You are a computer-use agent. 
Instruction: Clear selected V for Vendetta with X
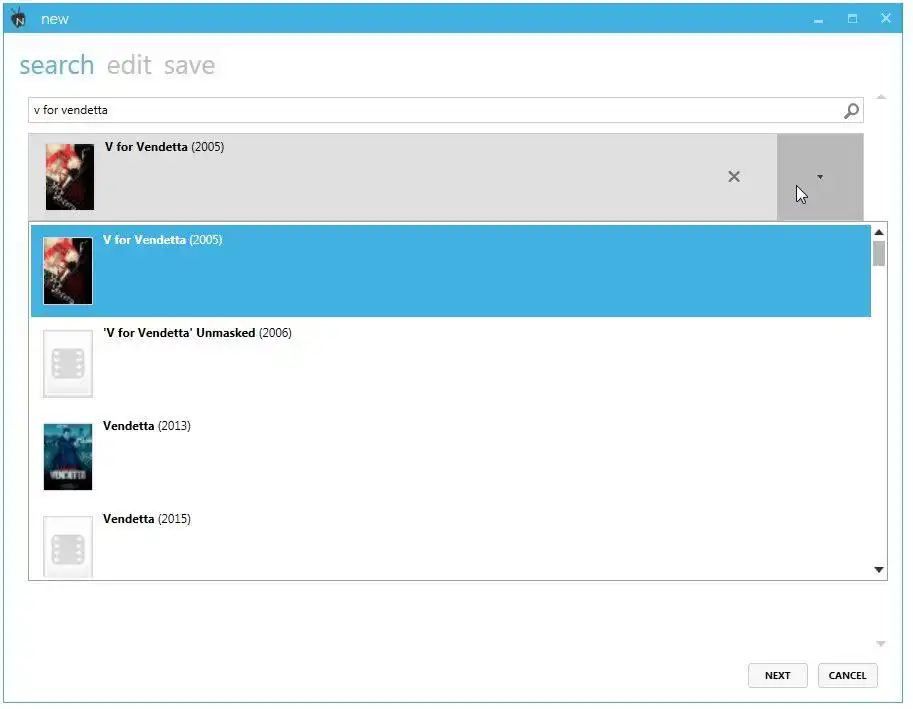click(x=734, y=176)
